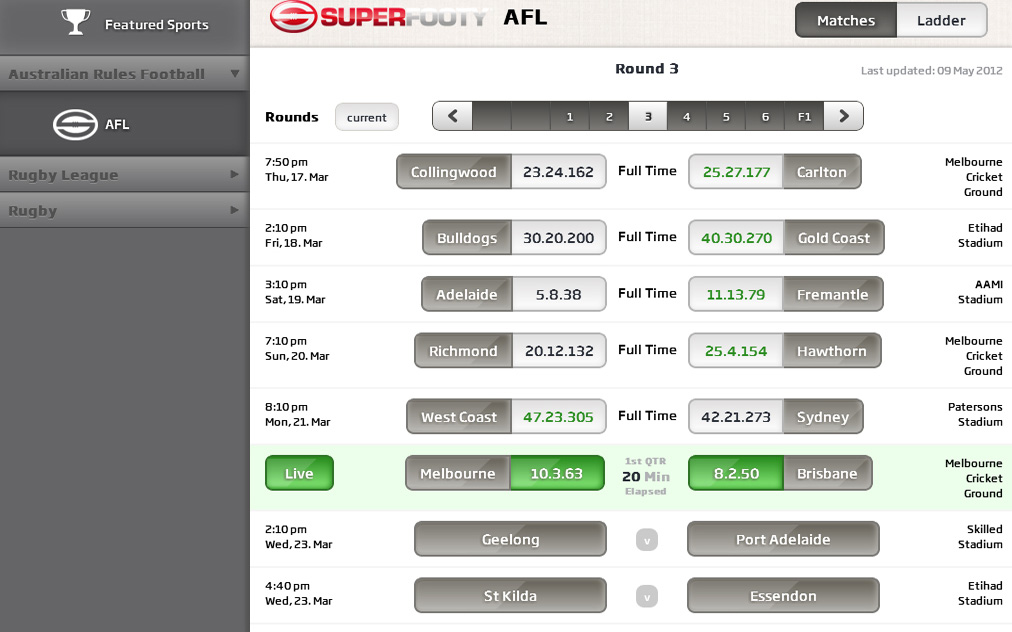Click the West Coast team button
The height and width of the screenshot is (632, 1012).
pyautogui.click(x=459, y=416)
